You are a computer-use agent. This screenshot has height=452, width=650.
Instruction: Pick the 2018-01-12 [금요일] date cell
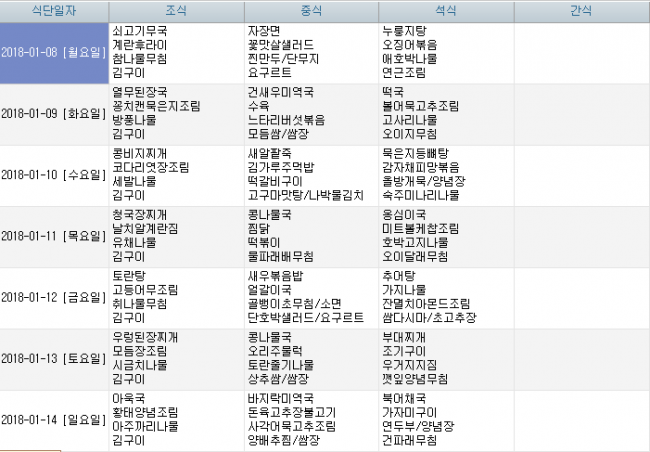pos(54,297)
